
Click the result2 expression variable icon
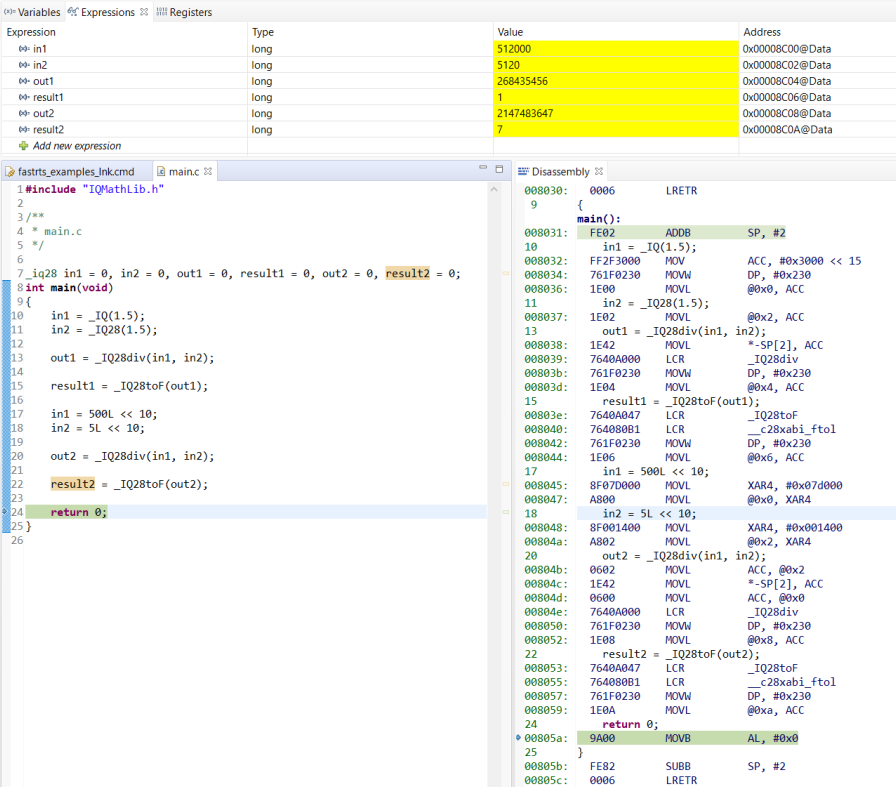23,130
